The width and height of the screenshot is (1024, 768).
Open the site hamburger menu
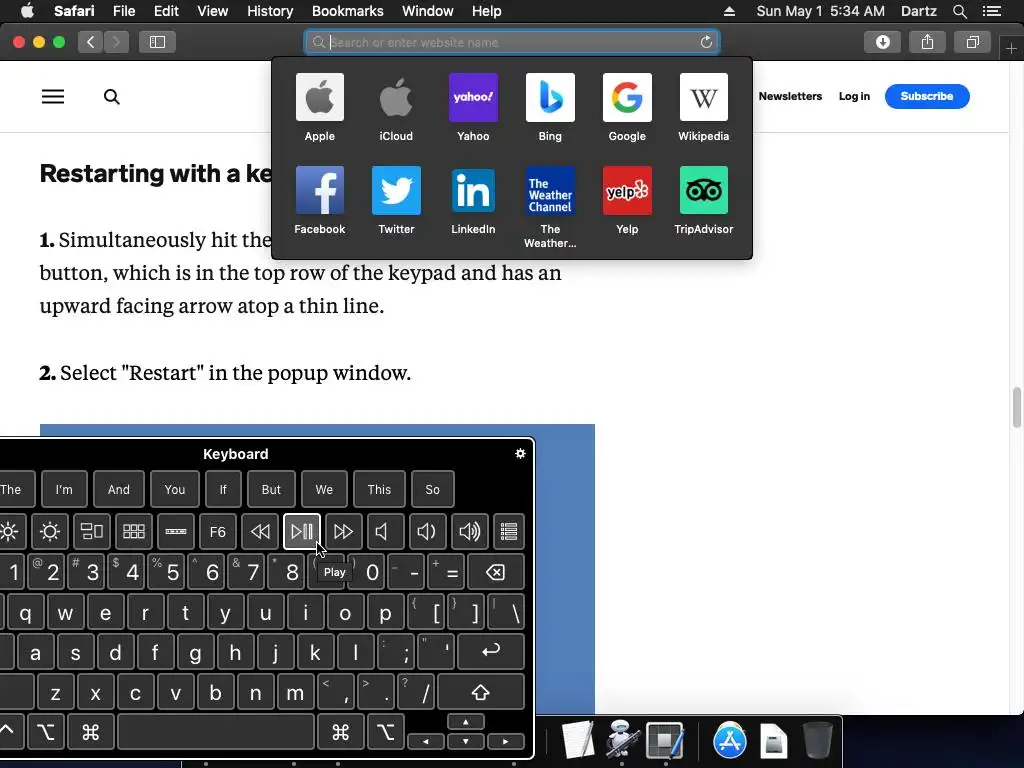[x=53, y=97]
